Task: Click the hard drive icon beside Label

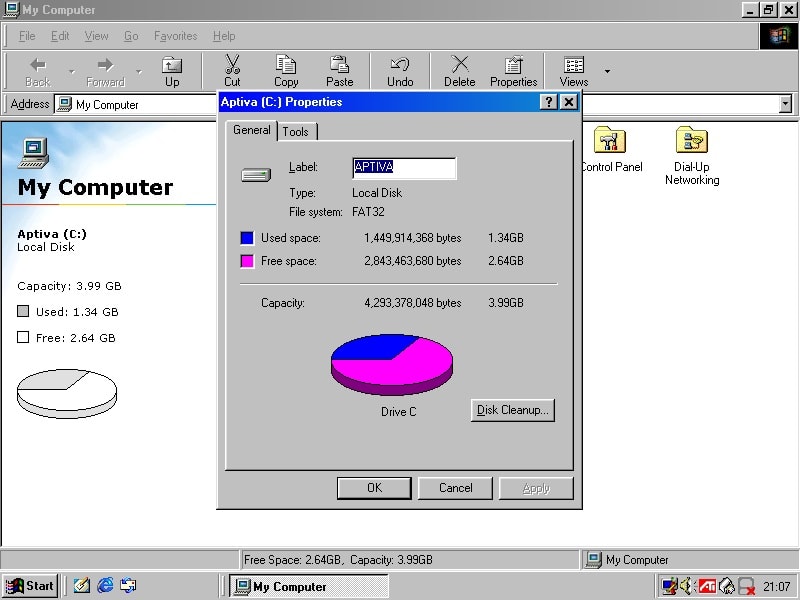Action: [256, 175]
